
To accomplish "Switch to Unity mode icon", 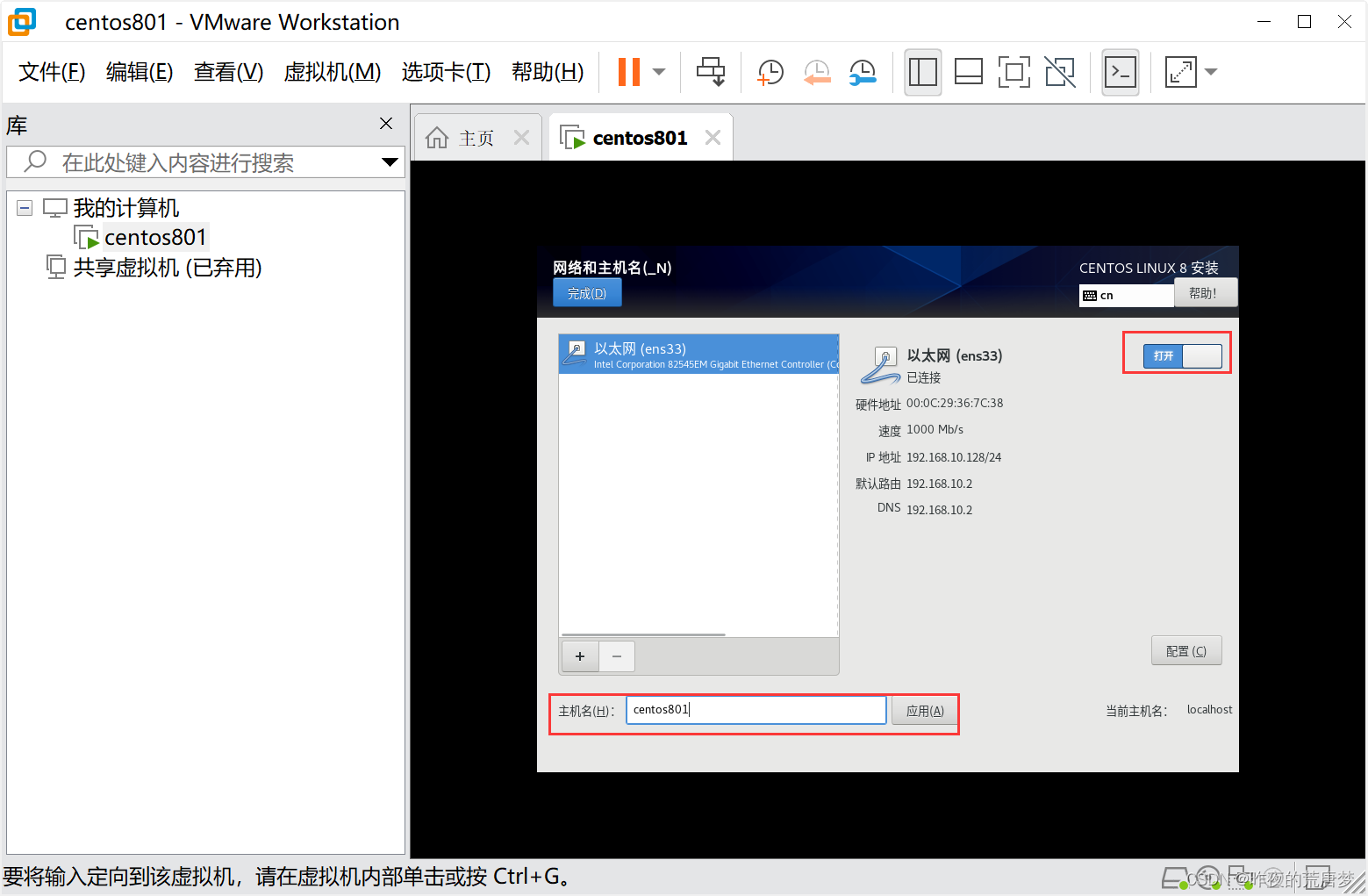I will [1060, 72].
